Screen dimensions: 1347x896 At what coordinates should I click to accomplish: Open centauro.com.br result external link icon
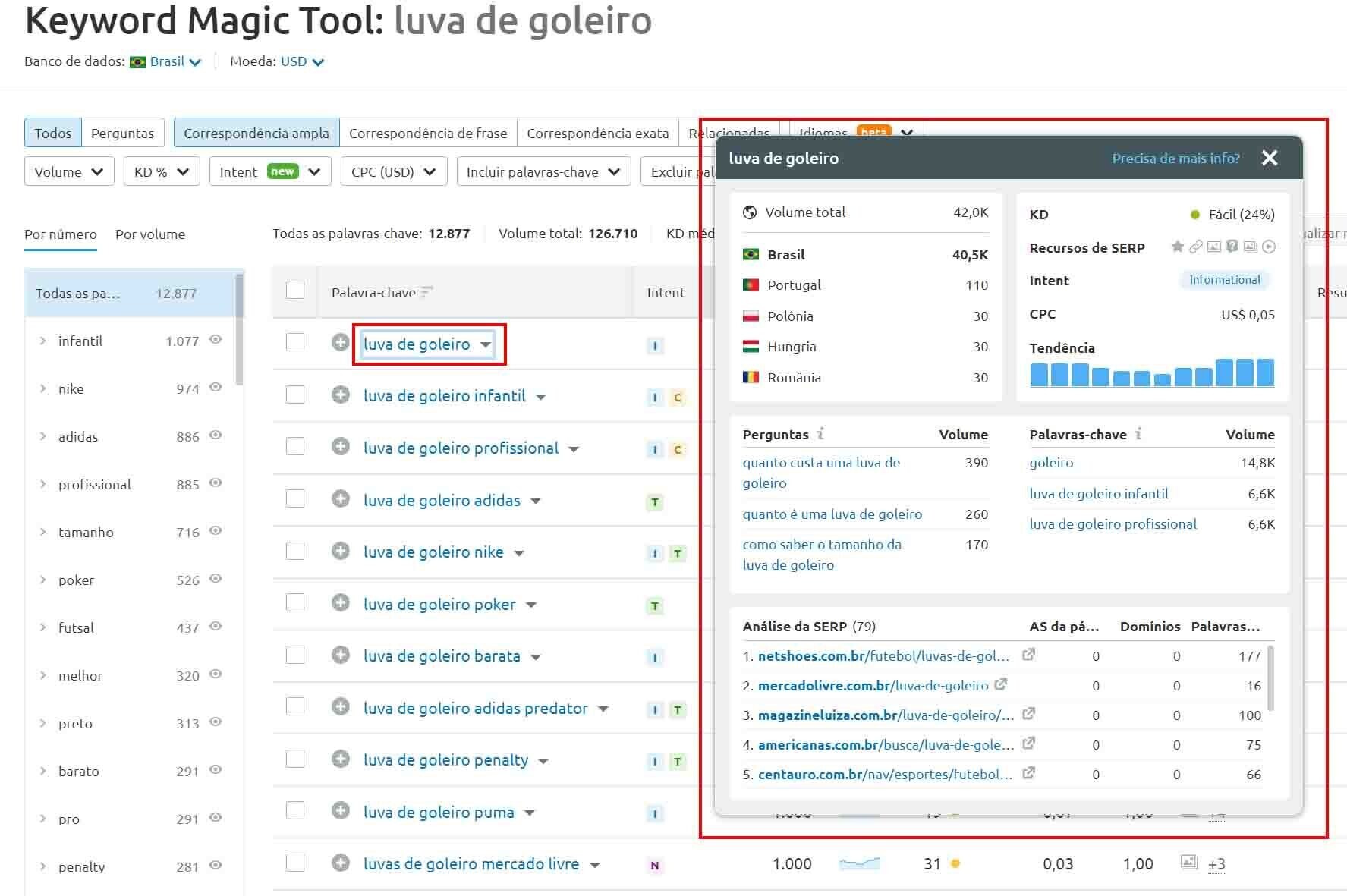[1028, 773]
